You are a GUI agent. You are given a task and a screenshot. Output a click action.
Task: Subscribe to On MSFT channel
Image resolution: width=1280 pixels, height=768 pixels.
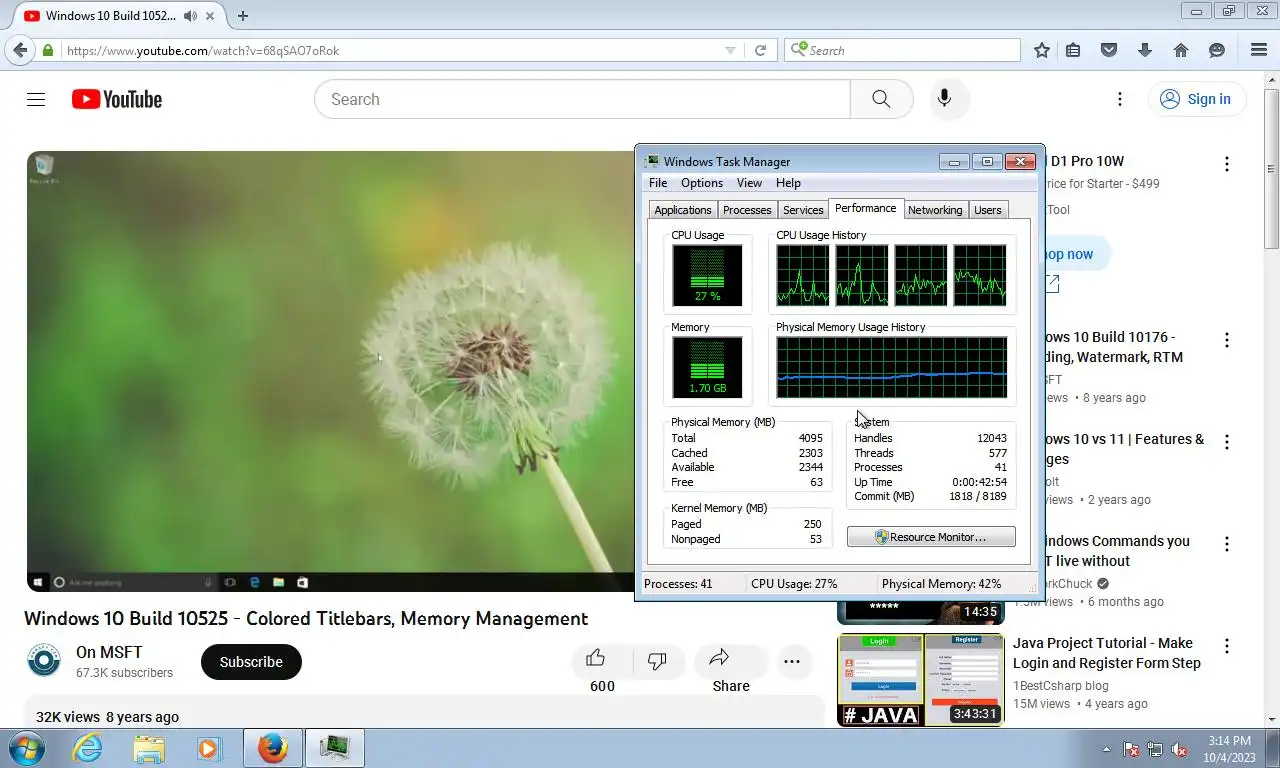(251, 662)
